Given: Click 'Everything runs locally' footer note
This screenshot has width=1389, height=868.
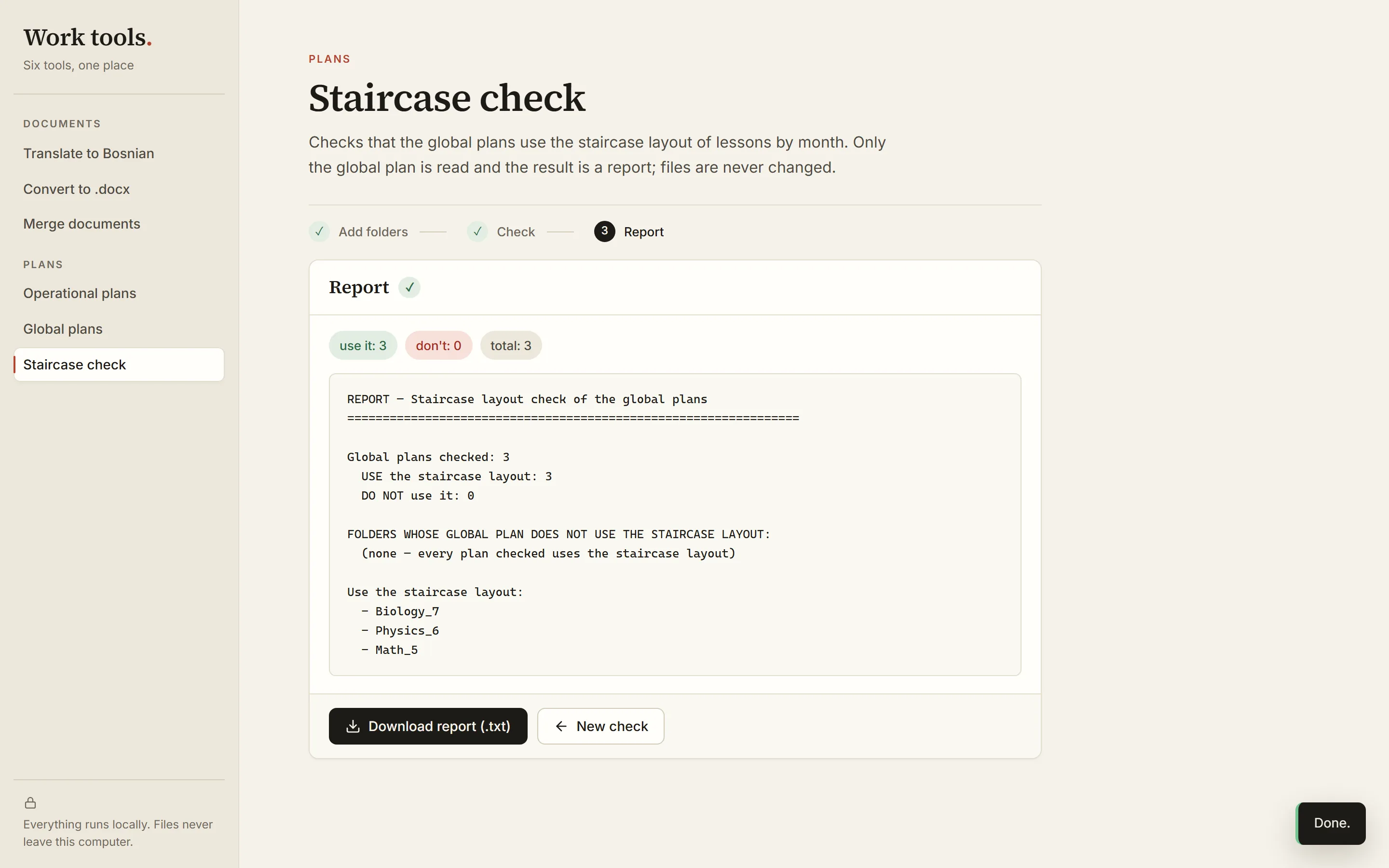Looking at the screenshot, I should pyautogui.click(x=118, y=833).
